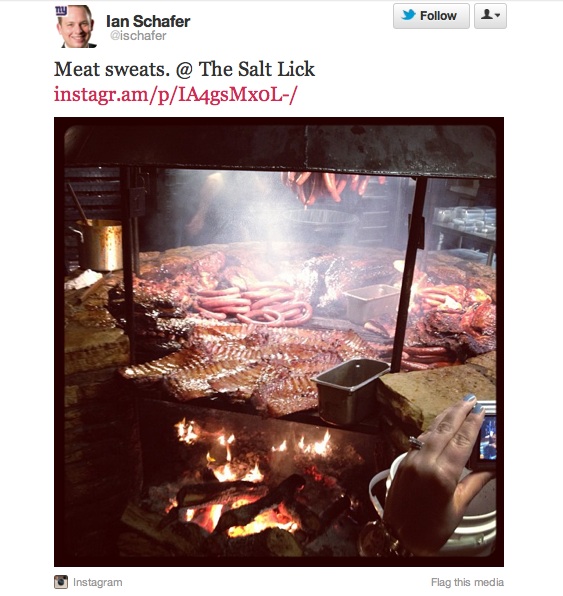Click the NY Giants logo on avatar
This screenshot has height=596, width=563.
(61, 10)
